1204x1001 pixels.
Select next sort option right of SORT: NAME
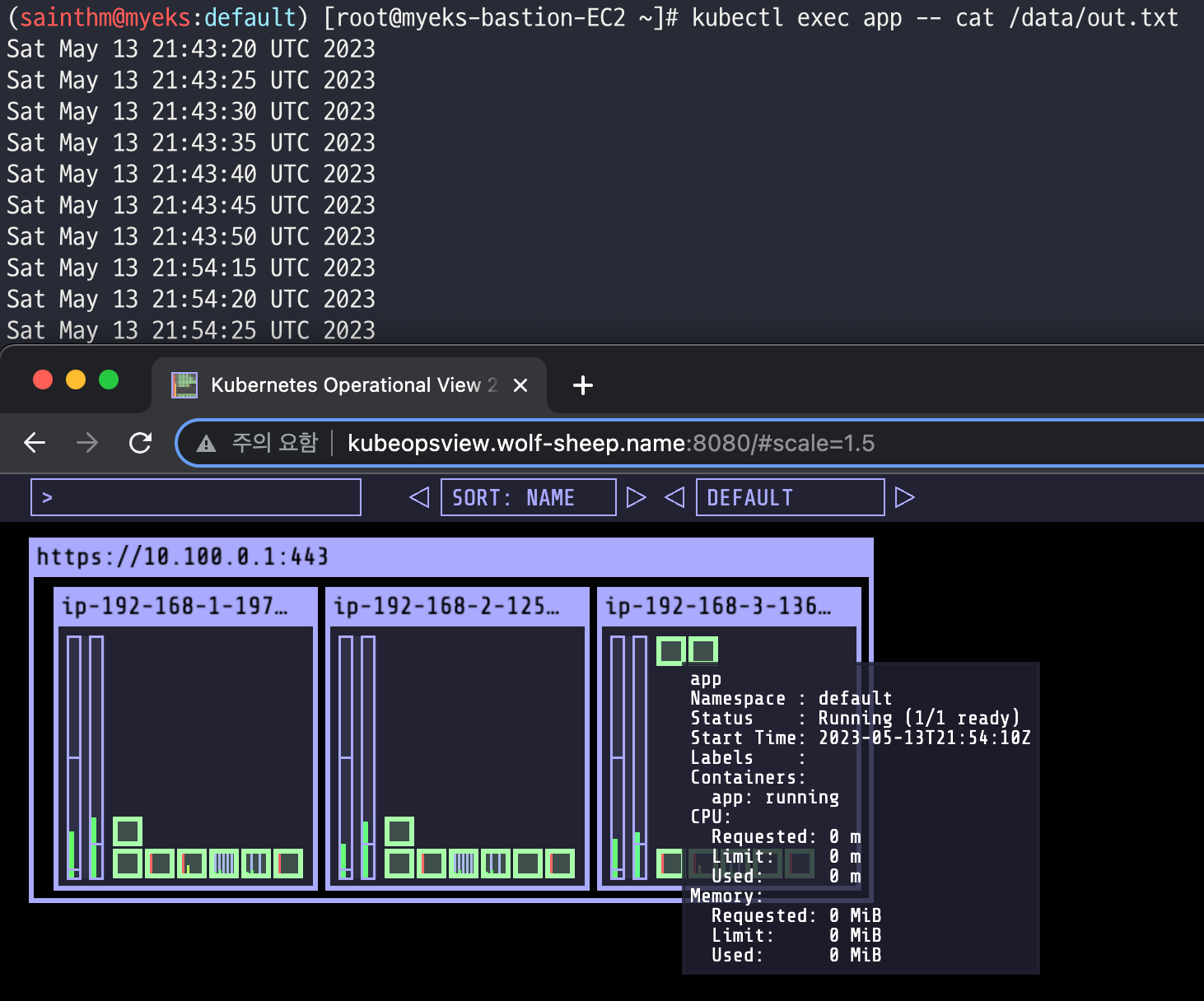pyautogui.click(x=637, y=497)
